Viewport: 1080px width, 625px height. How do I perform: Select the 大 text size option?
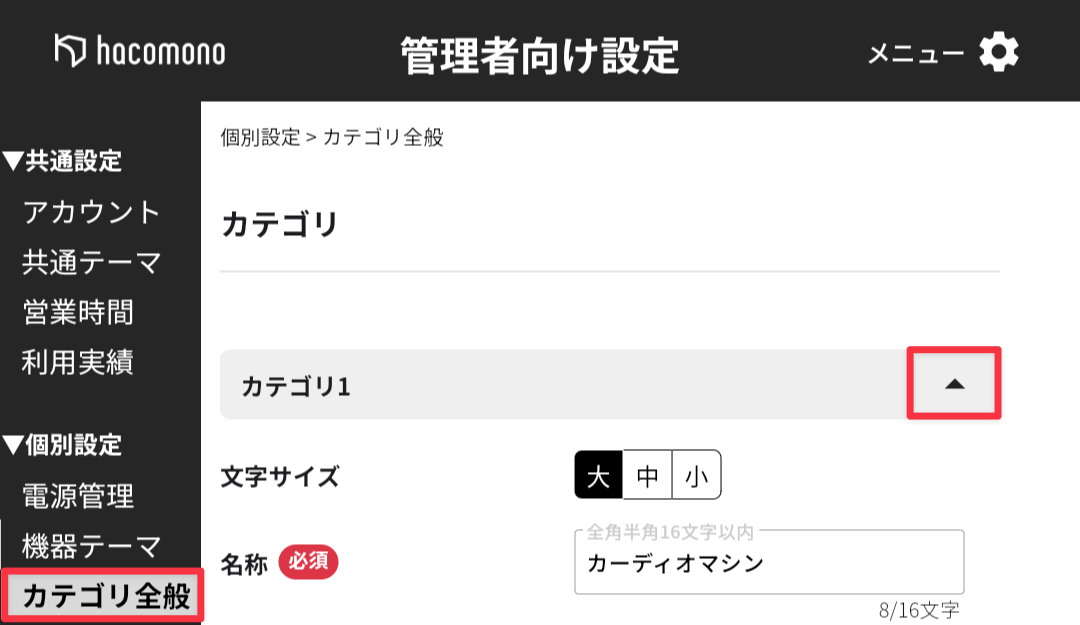pyautogui.click(x=598, y=475)
